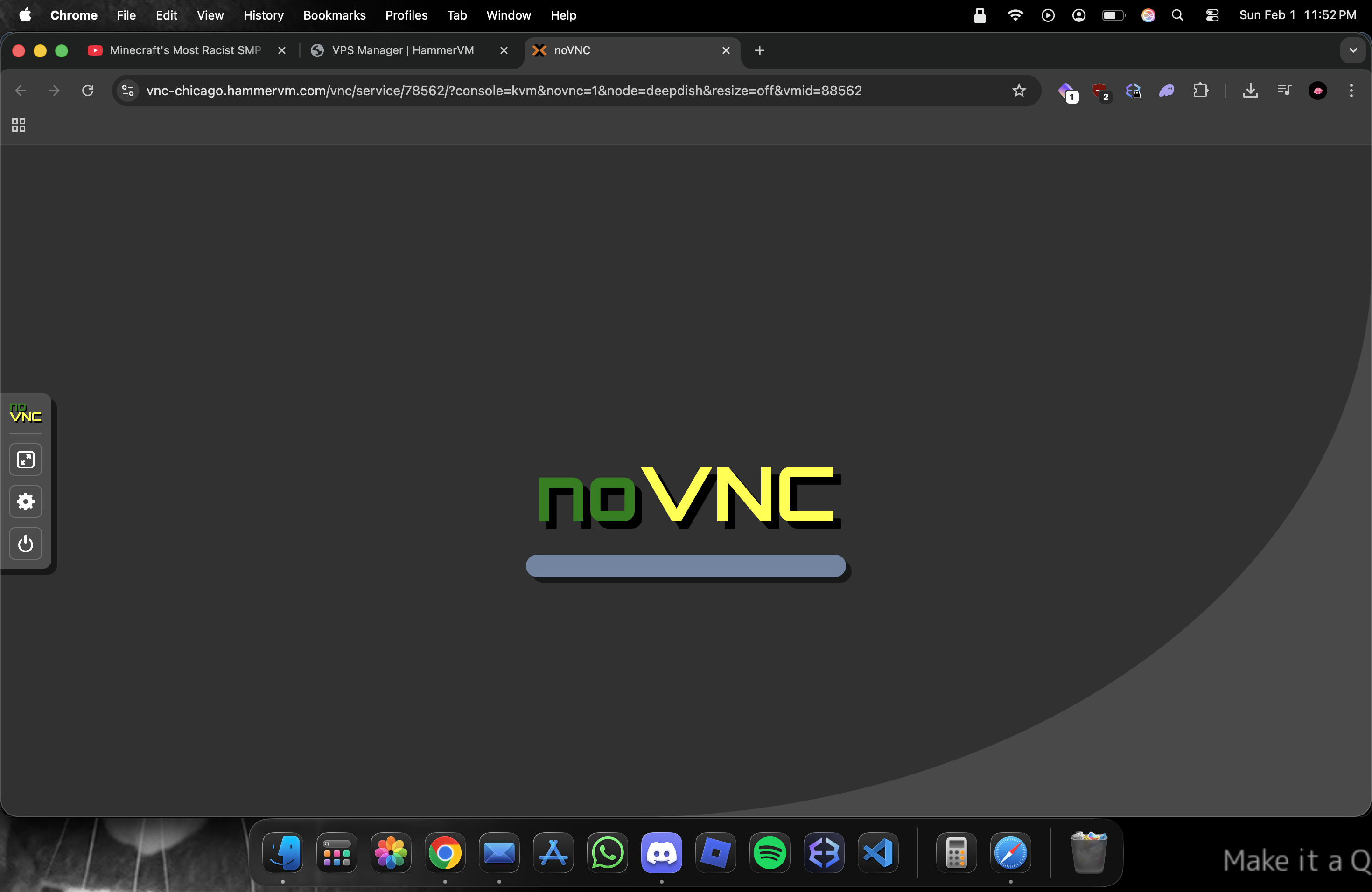
Task: Click the Chrome profile avatar button
Action: tap(1317, 91)
